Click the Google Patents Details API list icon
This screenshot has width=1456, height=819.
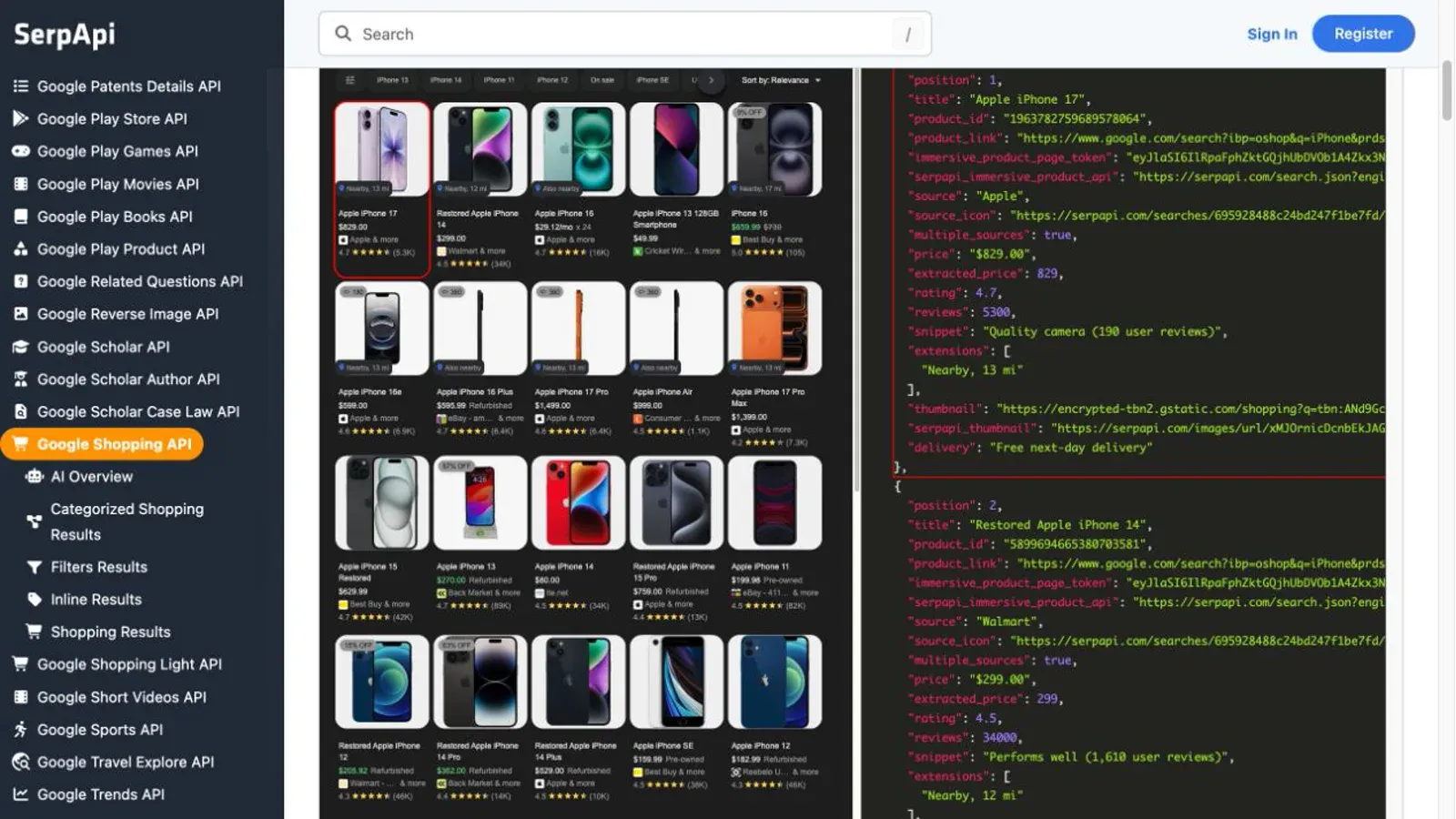20,86
